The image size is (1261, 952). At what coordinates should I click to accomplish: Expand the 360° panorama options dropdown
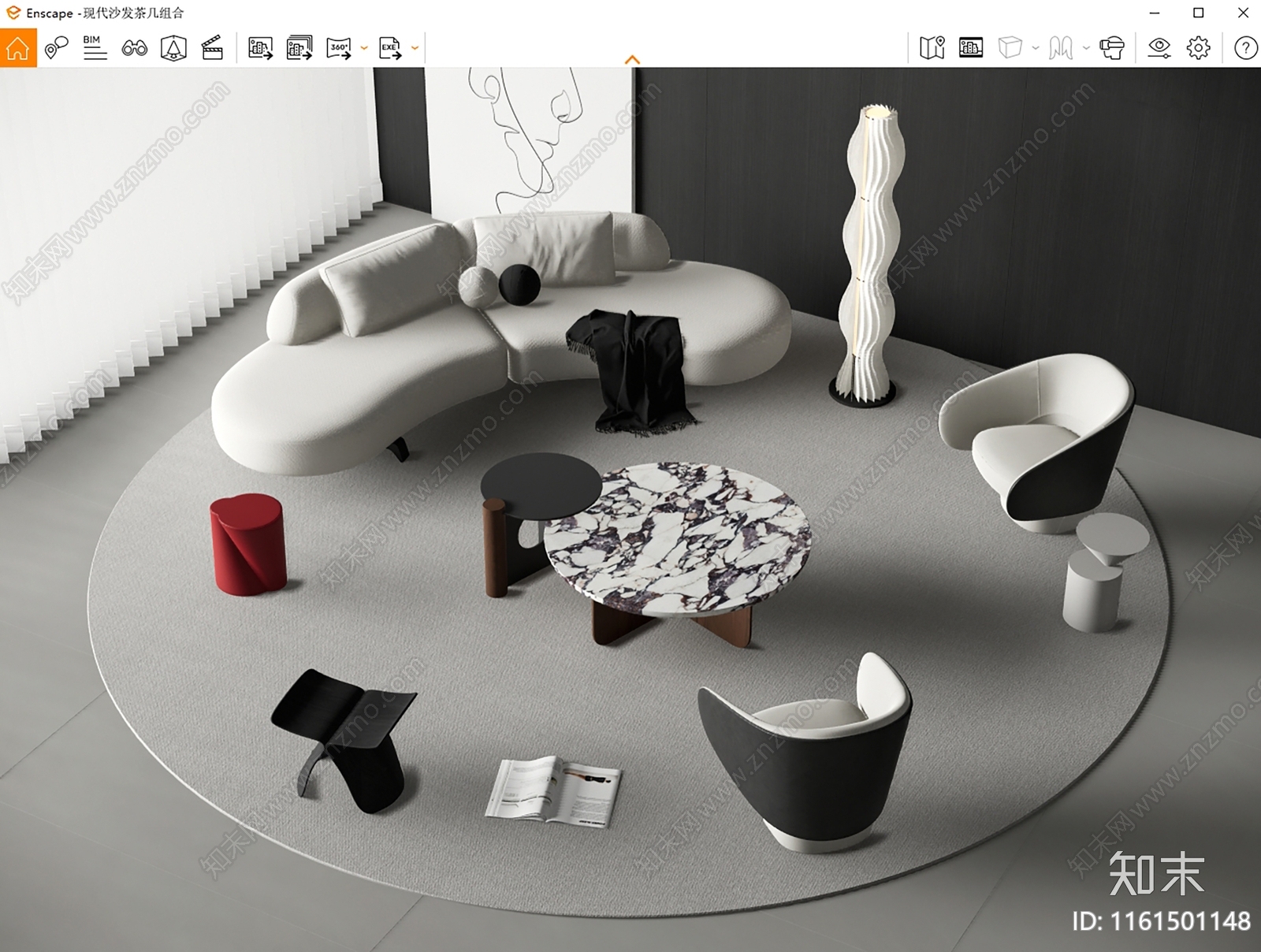click(x=364, y=48)
